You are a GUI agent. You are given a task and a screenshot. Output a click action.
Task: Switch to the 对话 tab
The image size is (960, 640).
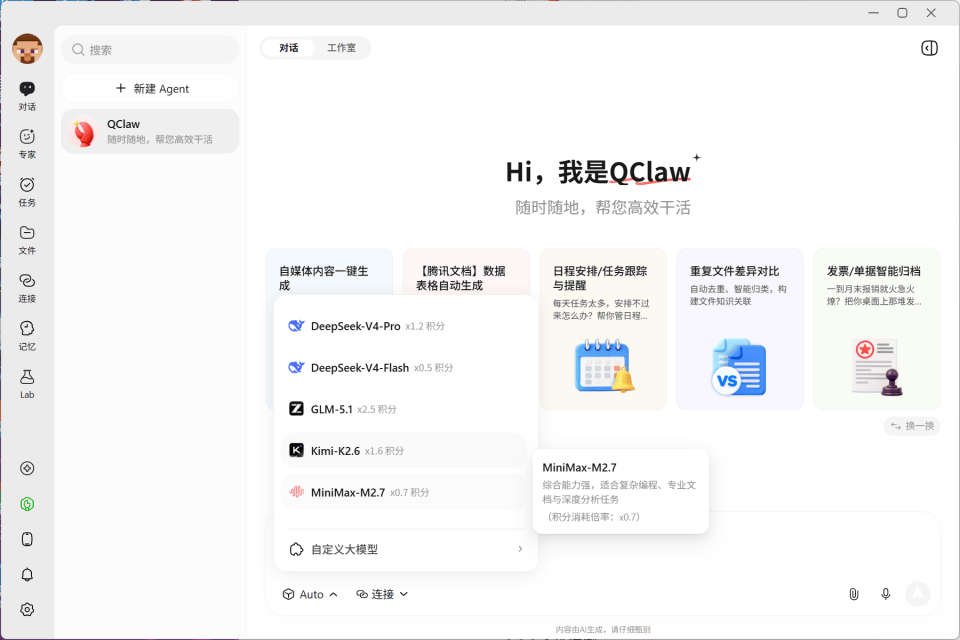tap(288, 48)
